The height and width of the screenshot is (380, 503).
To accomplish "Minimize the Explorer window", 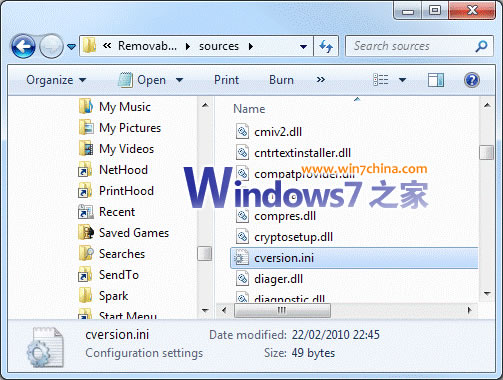I will (x=408, y=10).
